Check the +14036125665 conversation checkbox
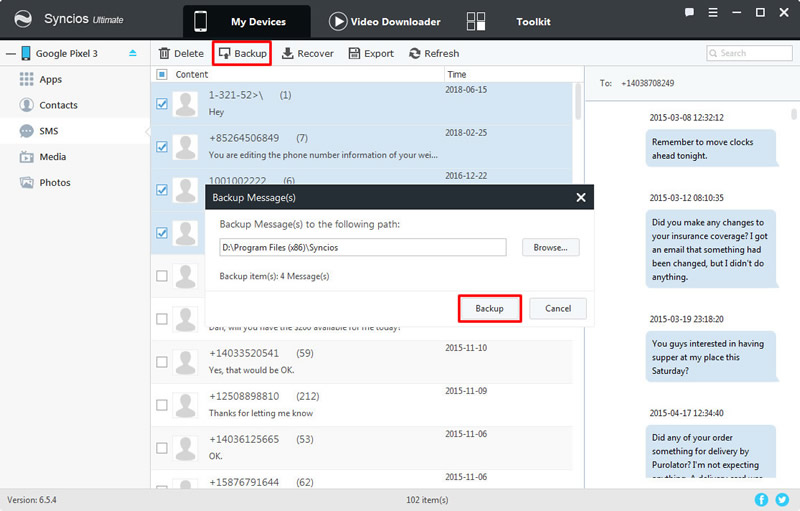Screen dimensions: 800x511 [162, 448]
